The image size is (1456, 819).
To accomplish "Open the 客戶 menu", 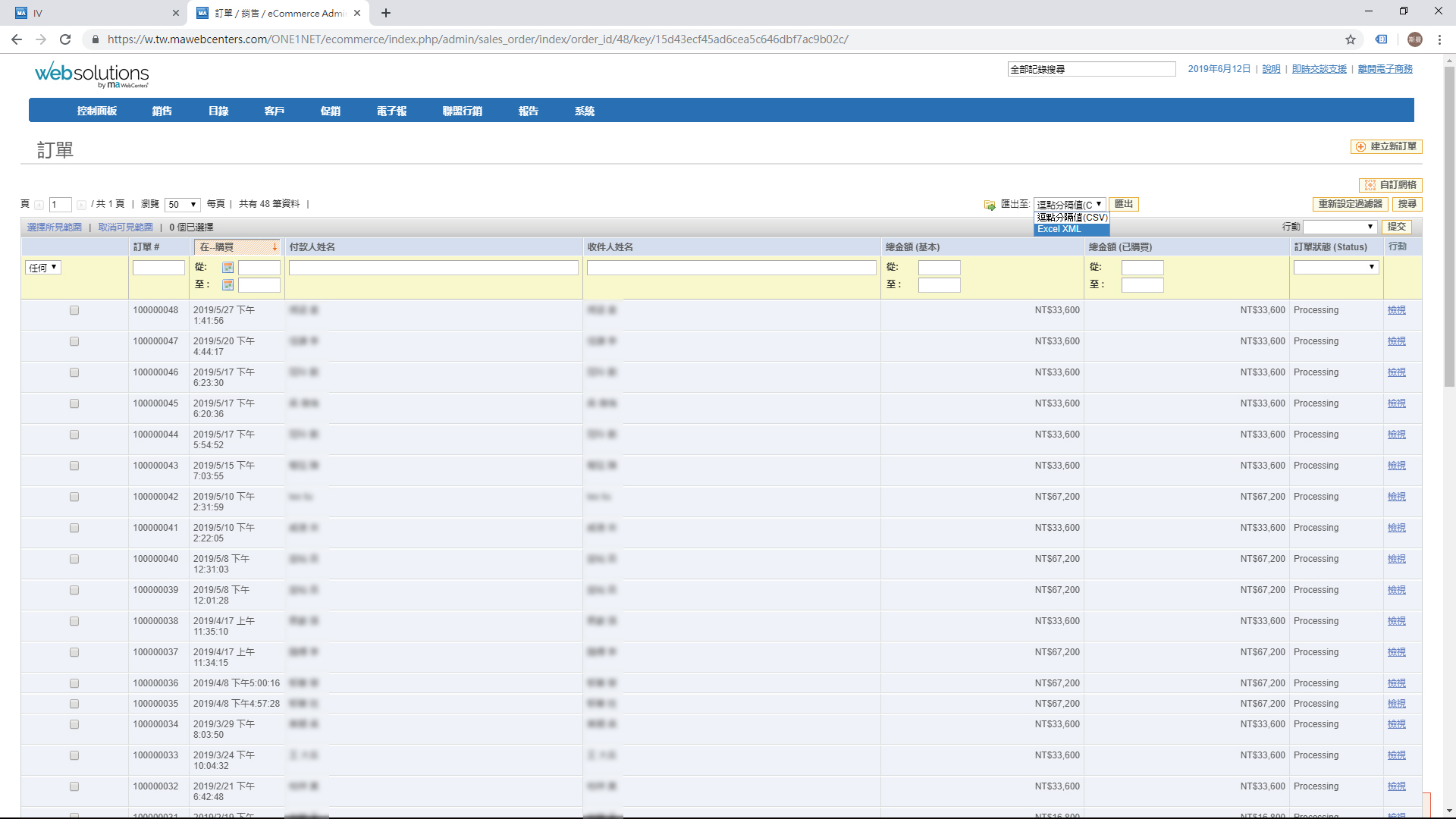I will (x=275, y=111).
